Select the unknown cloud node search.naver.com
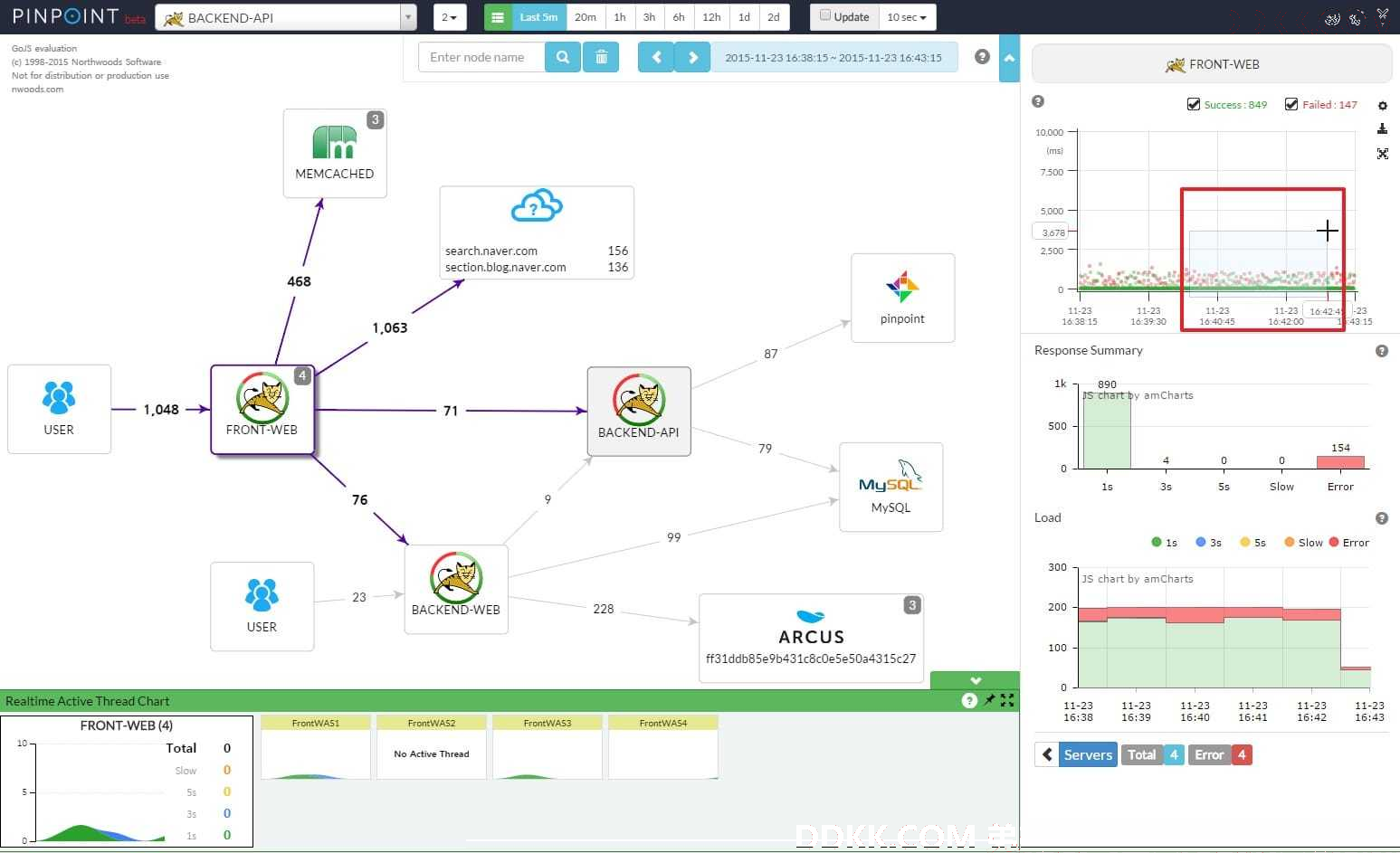Screen dimensions: 1400x853 pos(537,232)
